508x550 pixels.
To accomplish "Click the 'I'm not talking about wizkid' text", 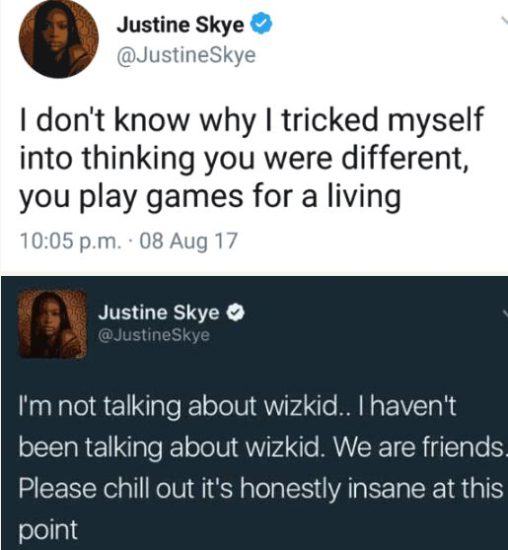I will 177,408.
